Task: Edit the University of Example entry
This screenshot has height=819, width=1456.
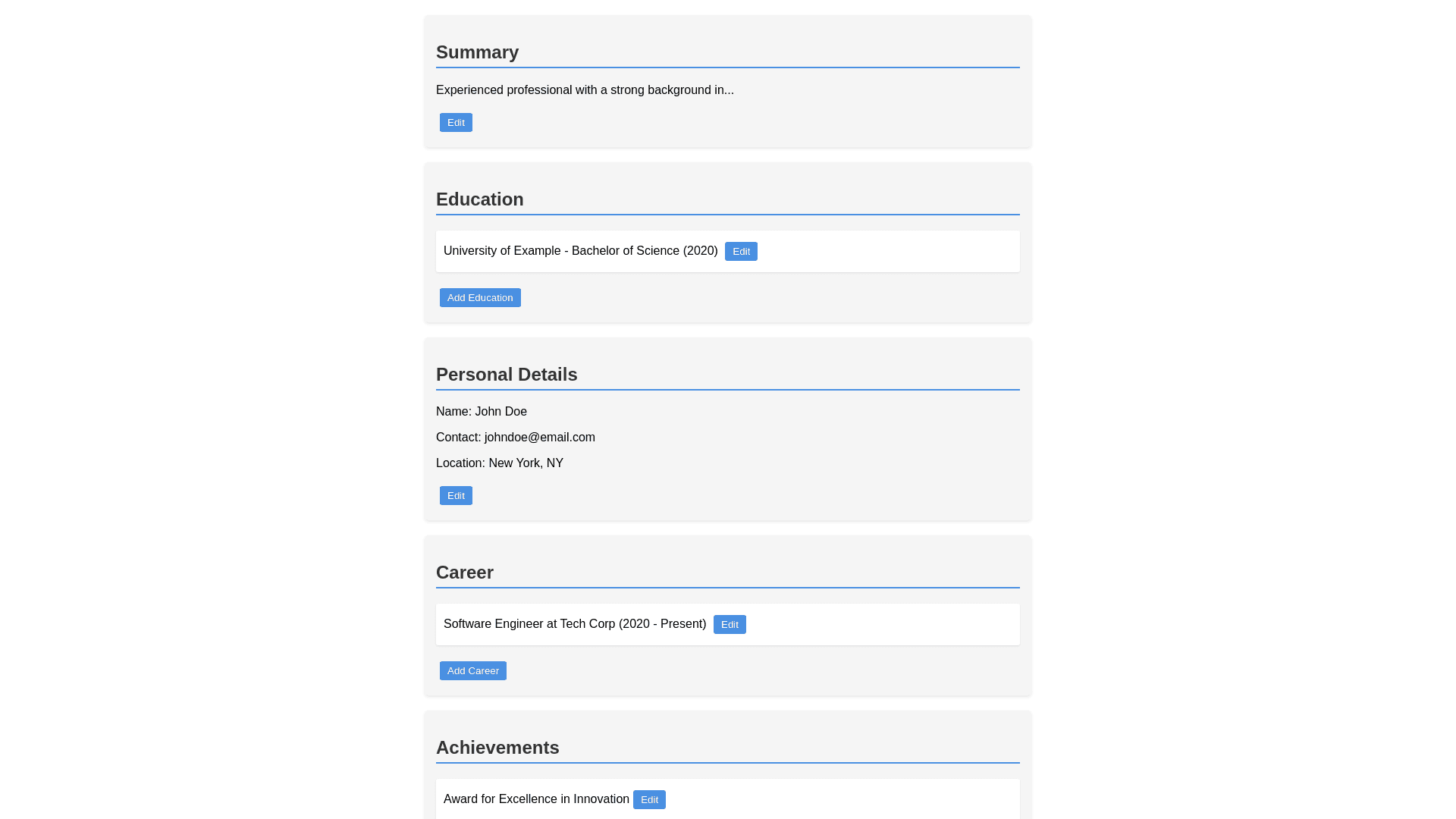Action: pos(741,252)
